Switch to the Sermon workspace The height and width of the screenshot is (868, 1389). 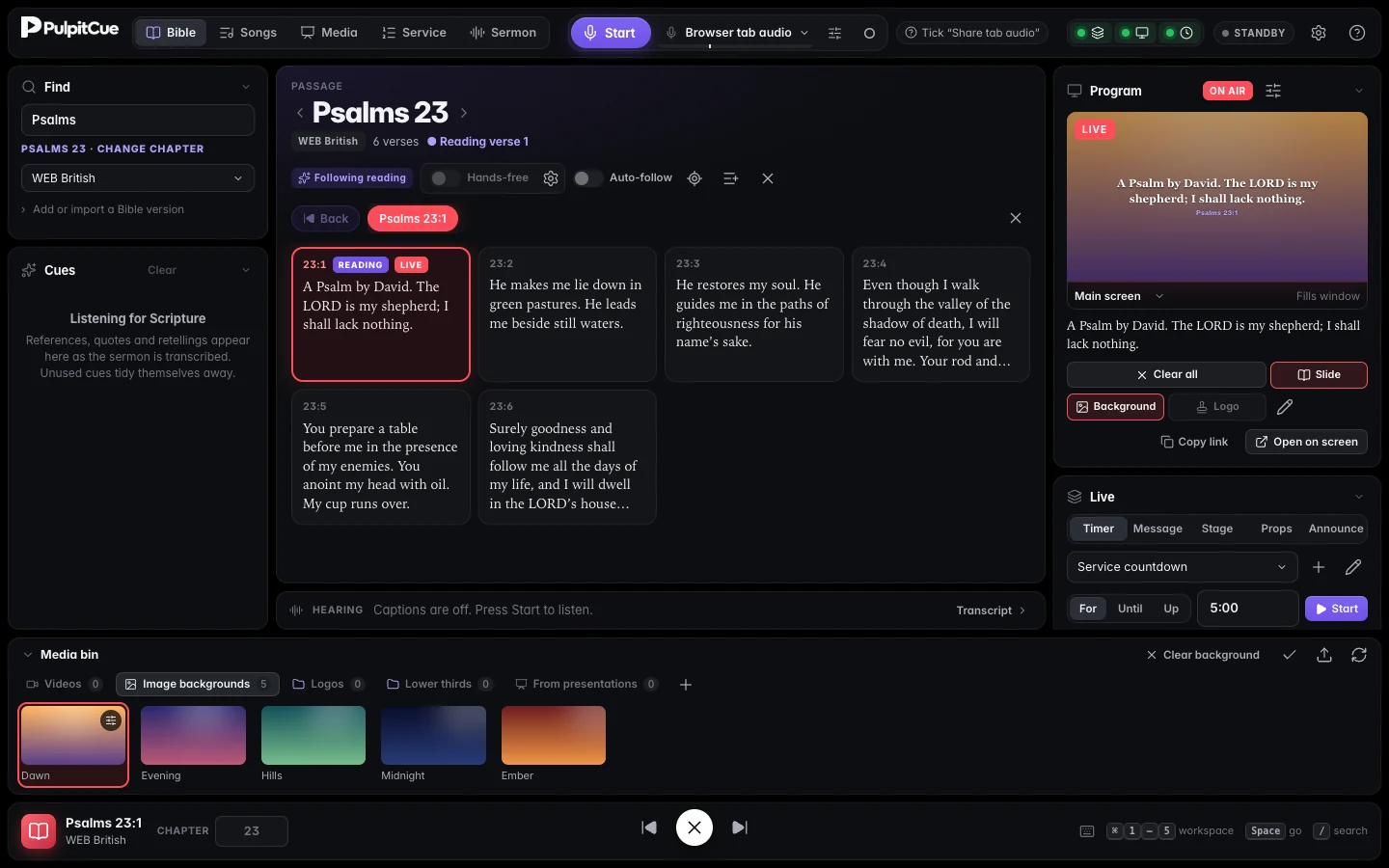(503, 33)
